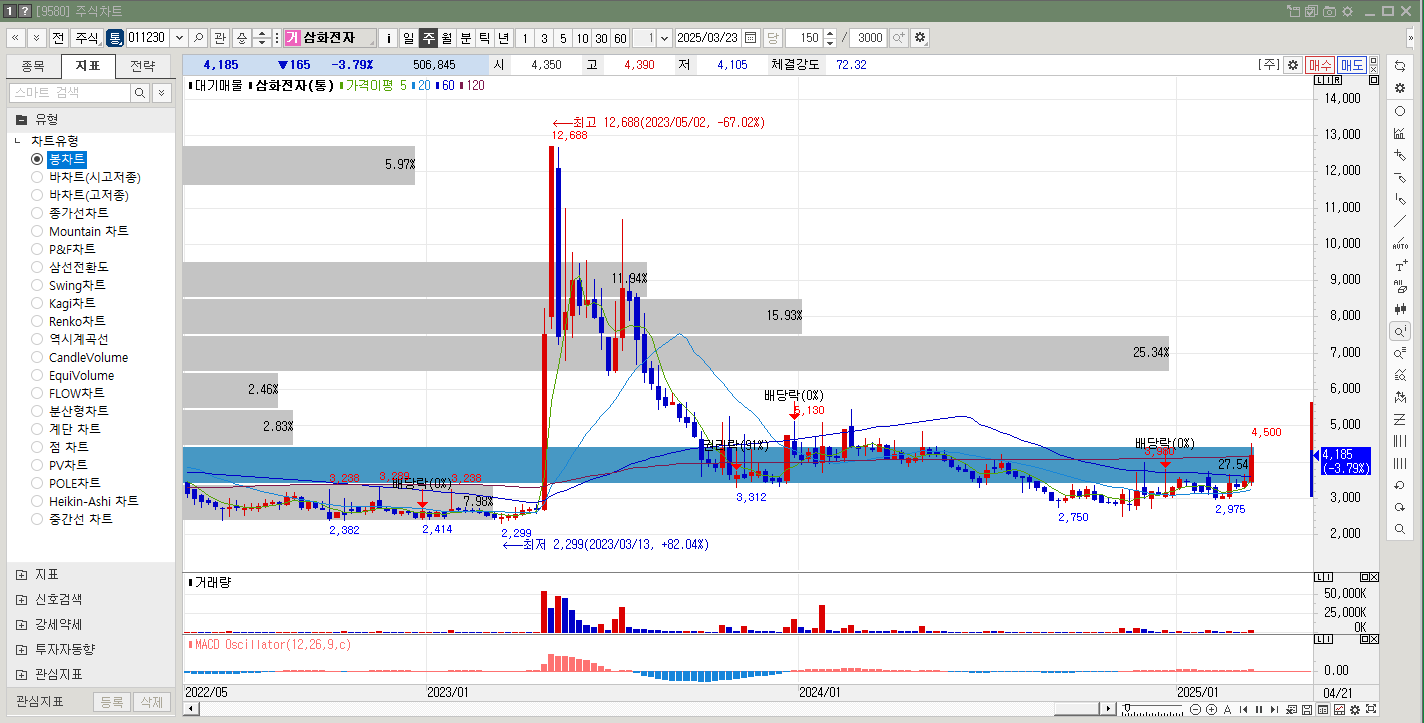Open the date calendar picker icon
This screenshot has width=1424, height=723.
pyautogui.click(x=751, y=38)
